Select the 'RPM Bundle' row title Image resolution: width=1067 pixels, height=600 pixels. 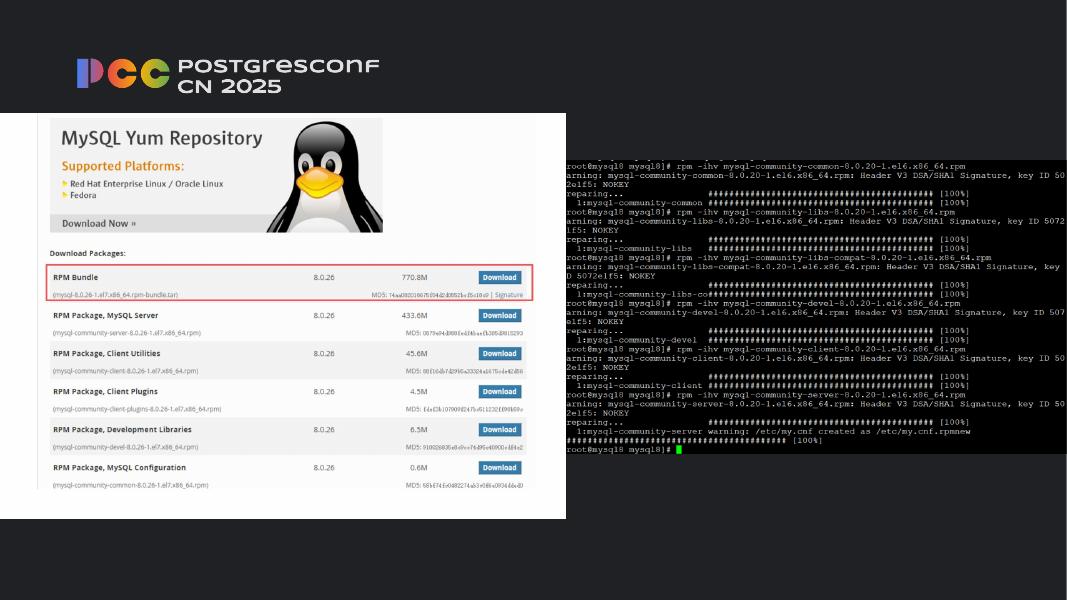[x=76, y=278]
